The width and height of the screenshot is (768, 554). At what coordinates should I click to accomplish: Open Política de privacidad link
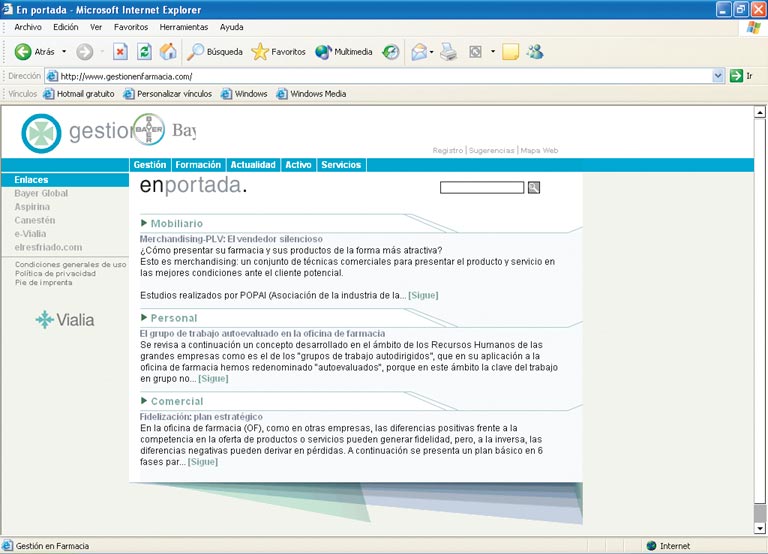click(55, 273)
